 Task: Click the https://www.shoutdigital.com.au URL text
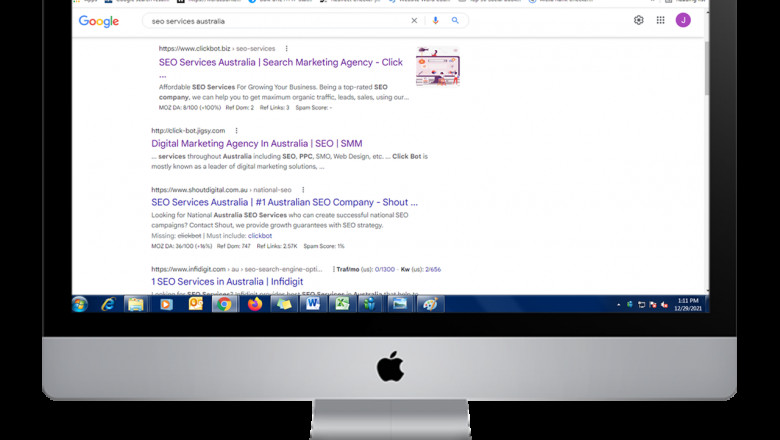pos(199,189)
